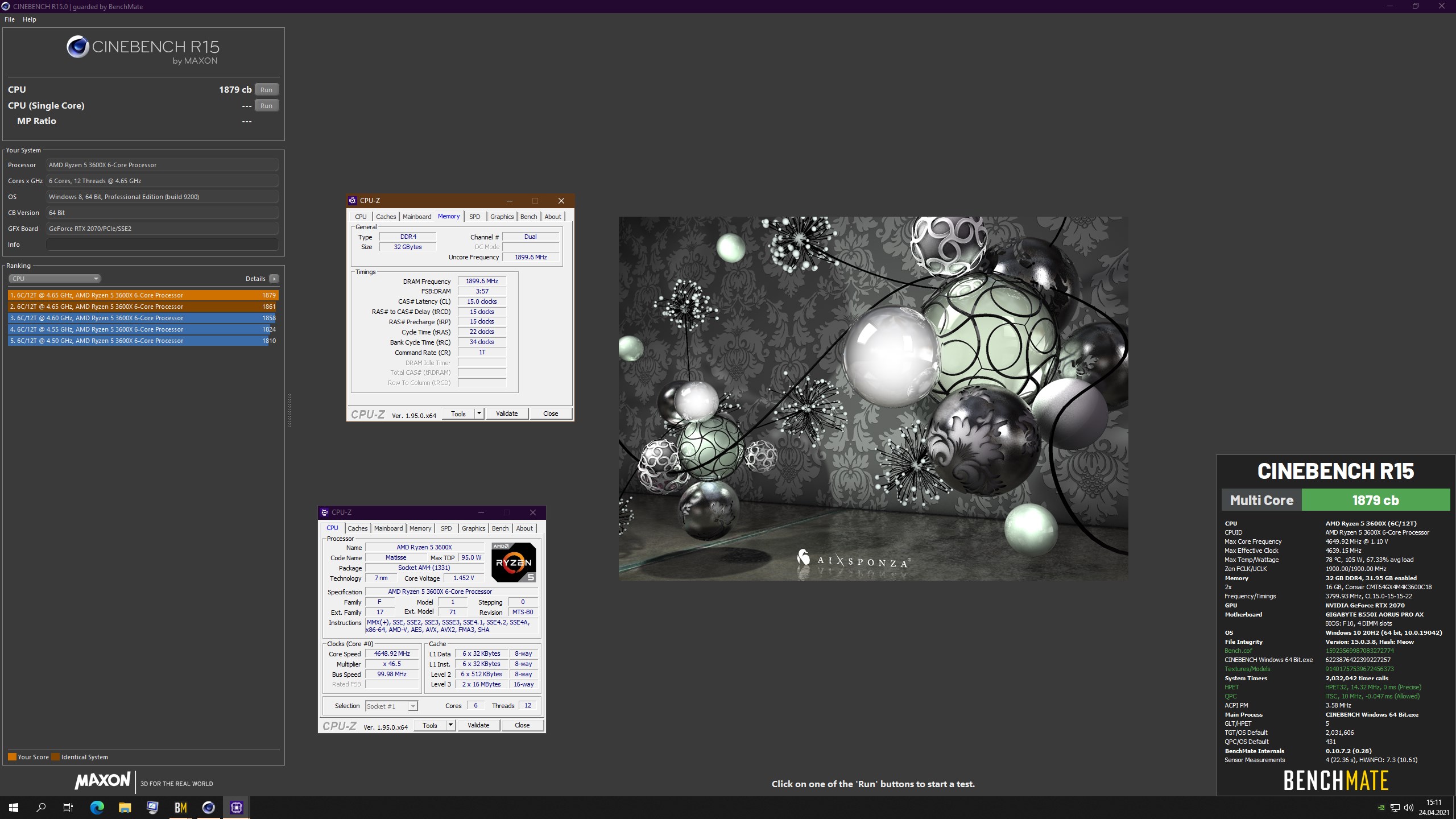This screenshot has height=819, width=1456.
Task: Switch to Cinebench taskbar icon
Action: 208,807
